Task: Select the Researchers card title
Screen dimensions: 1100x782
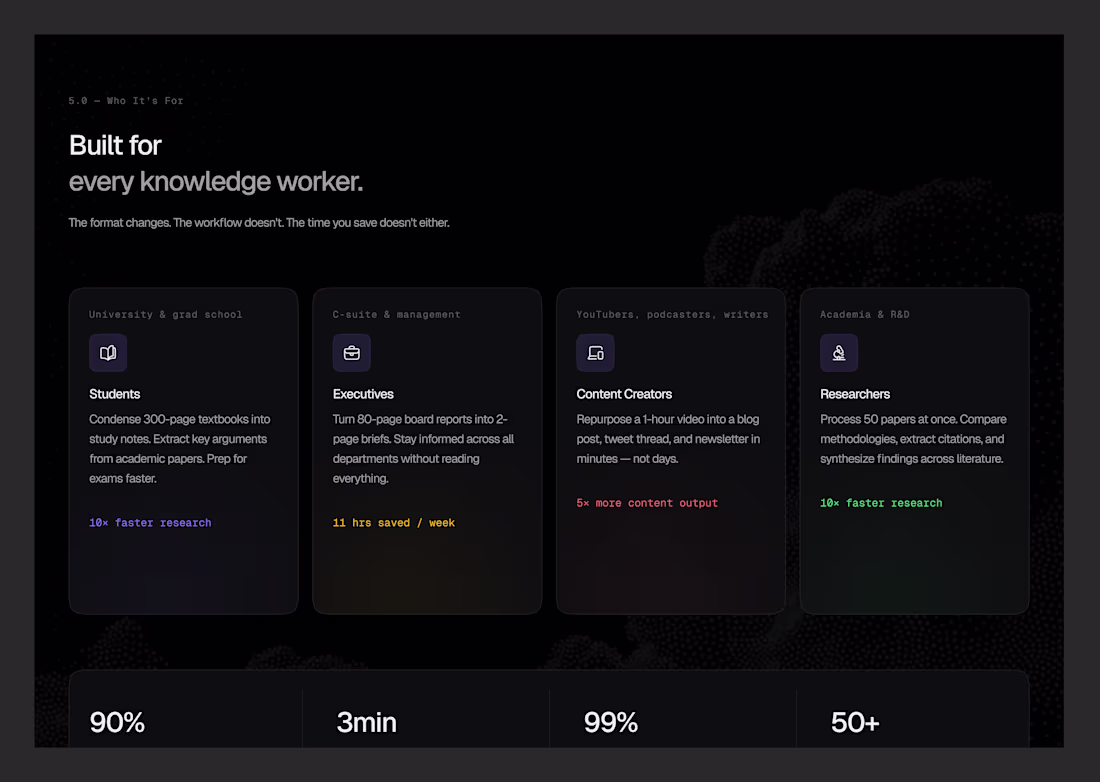Action: pos(854,394)
